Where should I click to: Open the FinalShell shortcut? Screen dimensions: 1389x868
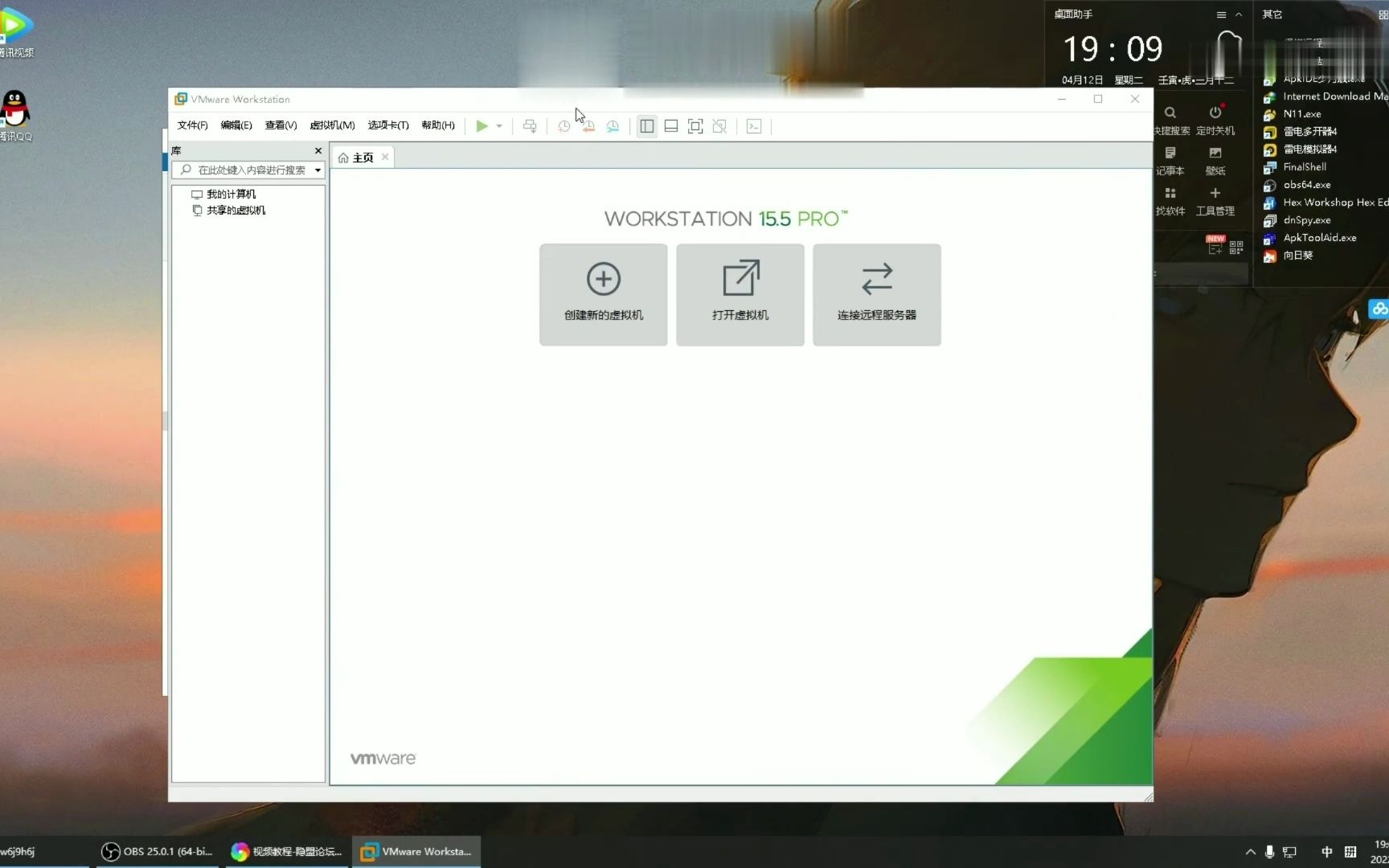1295,167
